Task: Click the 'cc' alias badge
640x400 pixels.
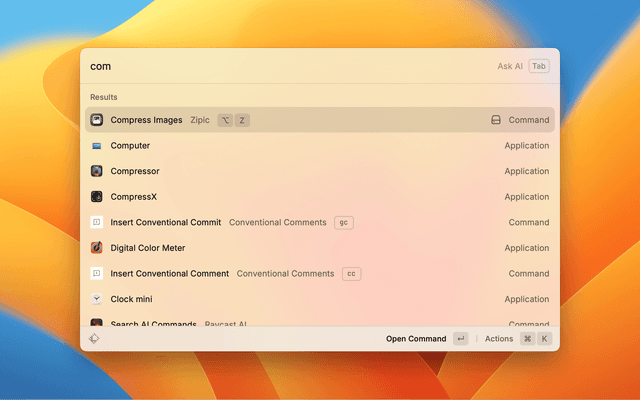Action: point(351,274)
